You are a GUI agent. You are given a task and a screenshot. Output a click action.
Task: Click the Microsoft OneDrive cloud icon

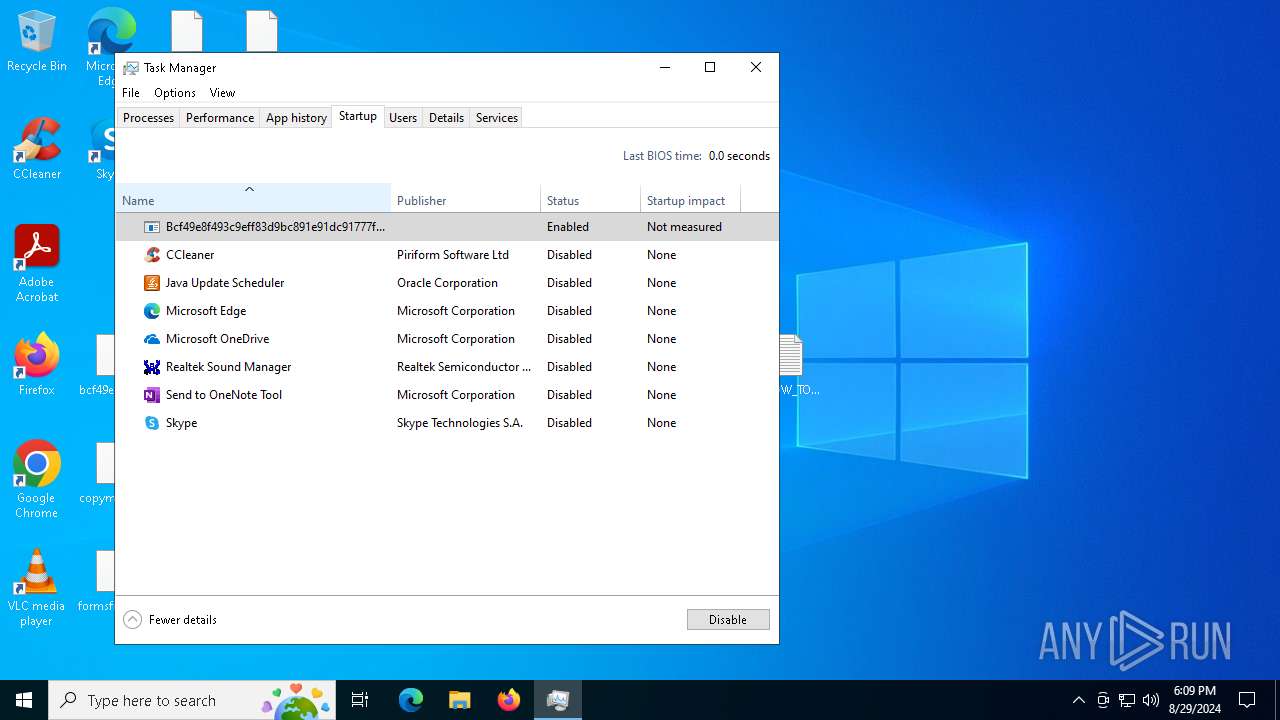click(152, 339)
